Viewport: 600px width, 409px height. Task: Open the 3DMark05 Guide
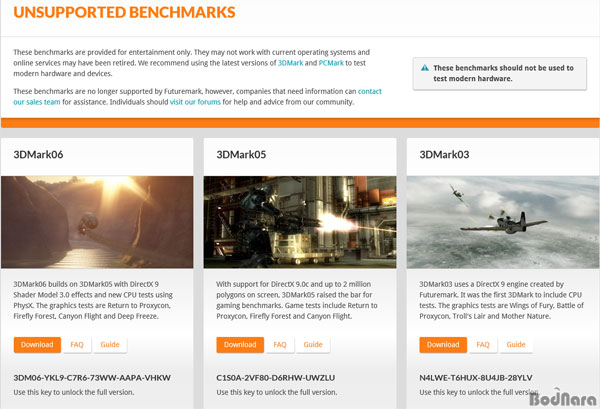pyautogui.click(x=313, y=345)
